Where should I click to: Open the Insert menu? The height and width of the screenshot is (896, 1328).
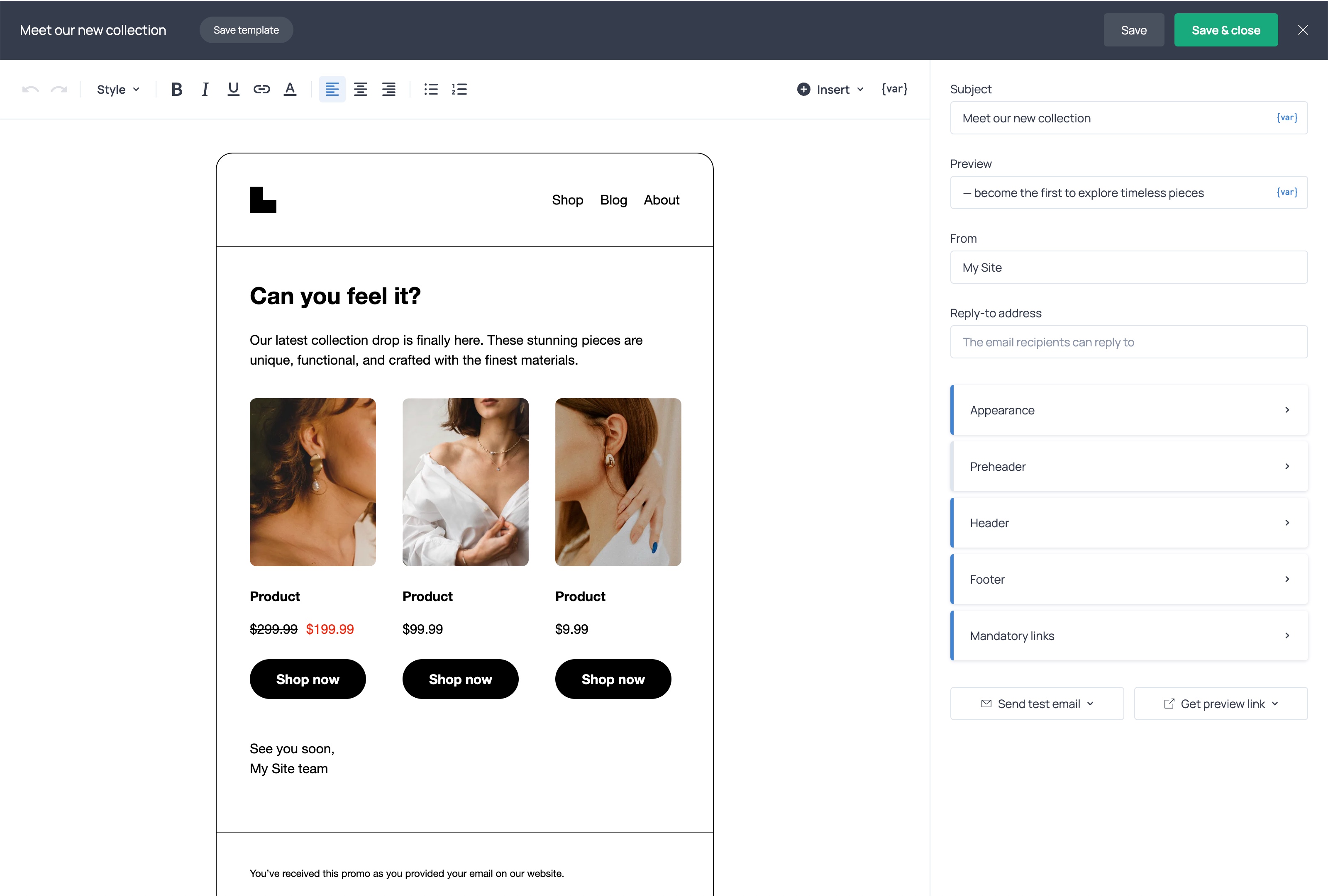tap(830, 89)
